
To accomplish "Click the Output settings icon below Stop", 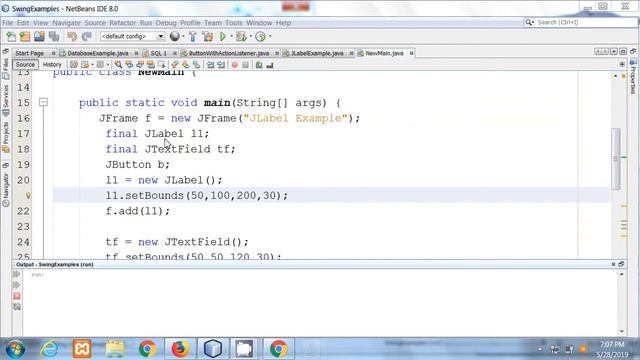I will pyautogui.click(x=17, y=307).
